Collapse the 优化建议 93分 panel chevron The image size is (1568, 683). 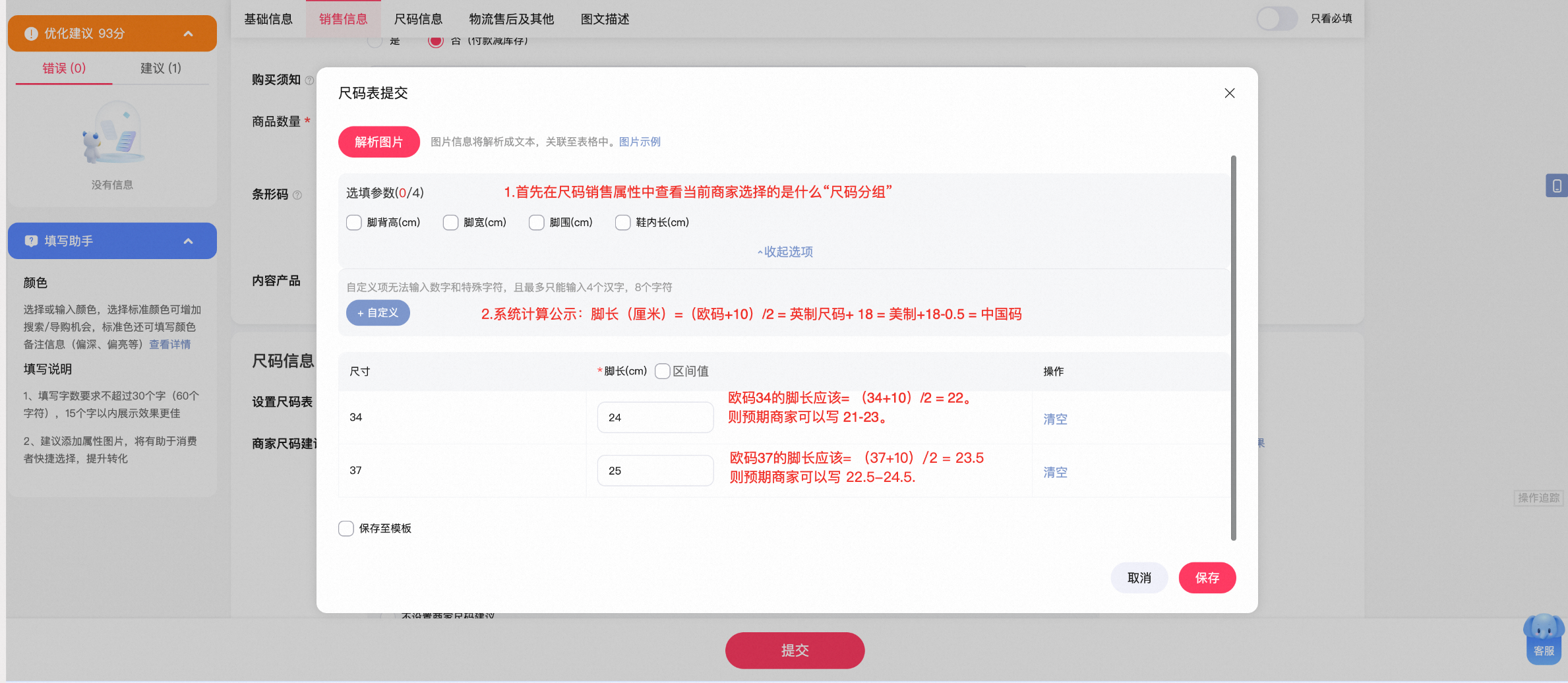point(189,34)
